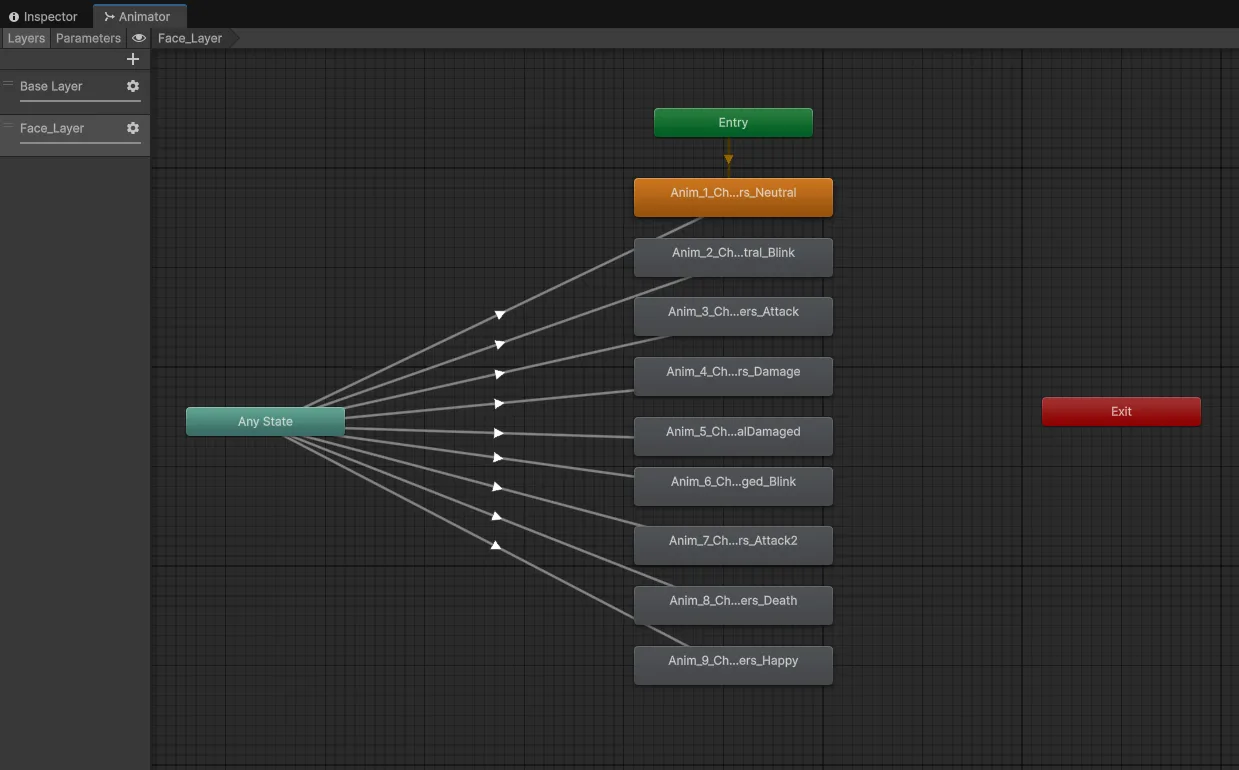
Task: Select the Layers tab
Action: point(26,38)
